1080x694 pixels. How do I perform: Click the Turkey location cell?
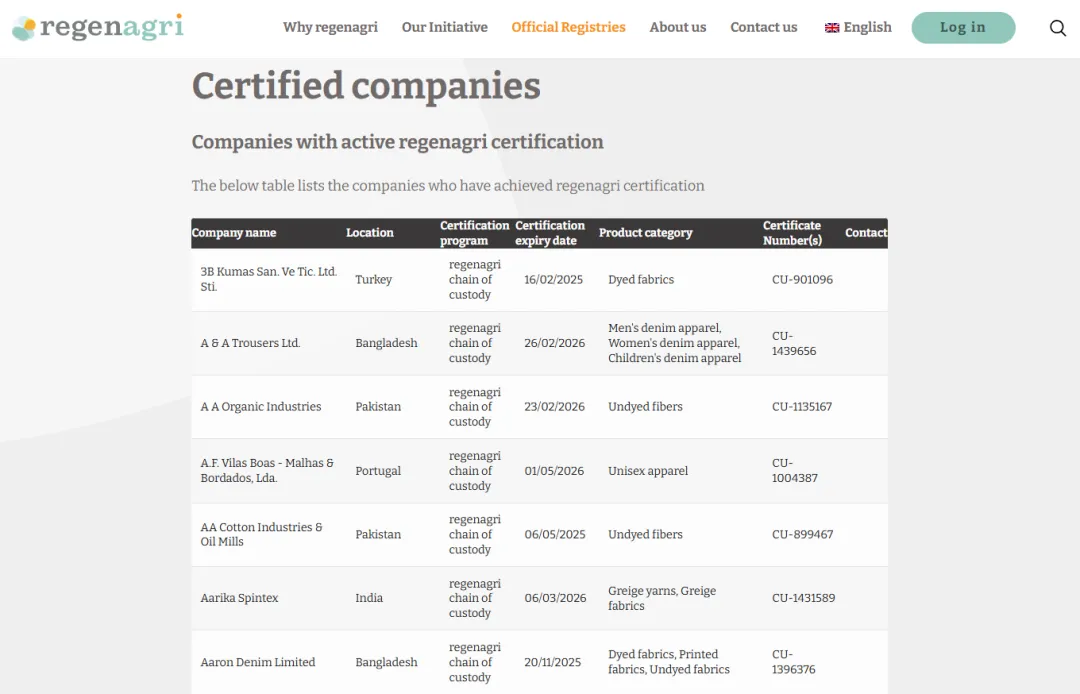point(373,279)
